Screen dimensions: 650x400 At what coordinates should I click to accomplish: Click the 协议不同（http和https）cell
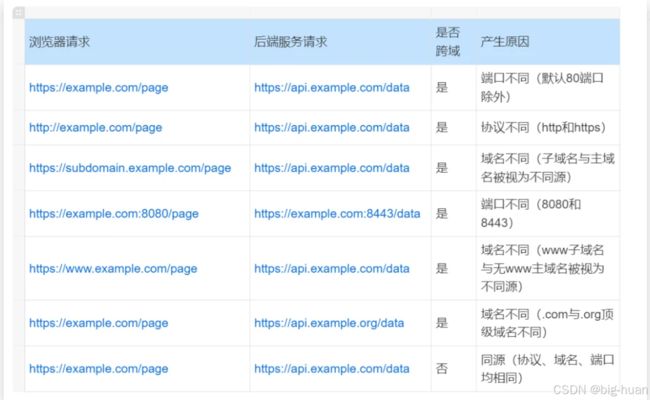pyautogui.click(x=548, y=128)
